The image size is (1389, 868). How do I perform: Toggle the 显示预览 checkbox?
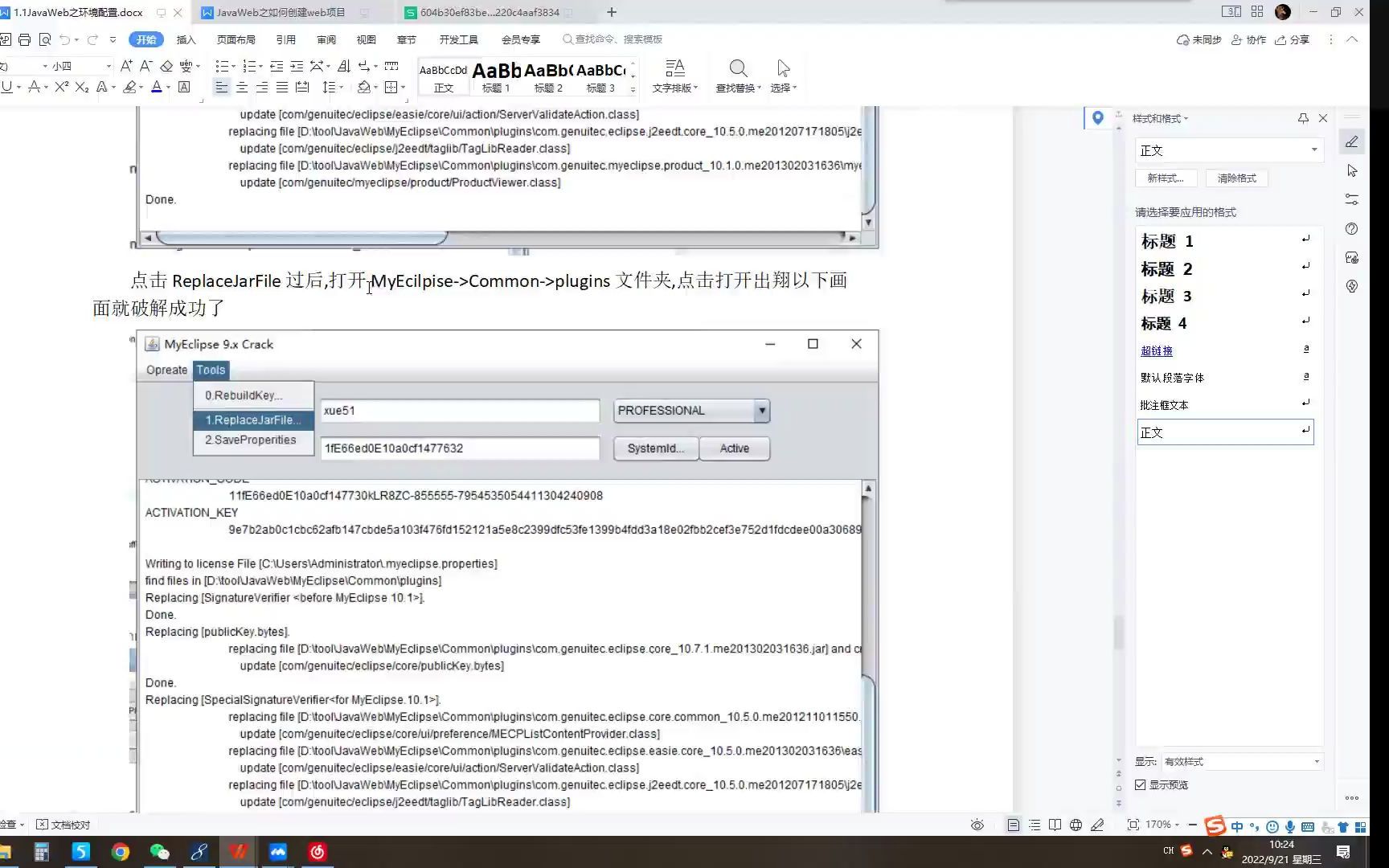tap(1140, 784)
